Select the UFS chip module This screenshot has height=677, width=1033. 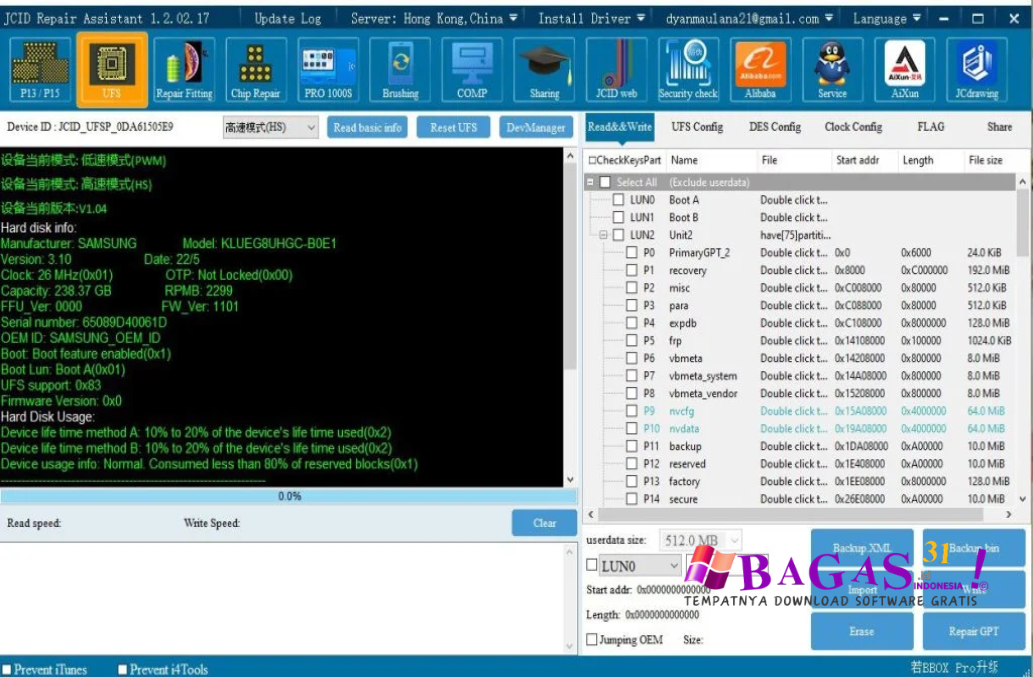(x=112, y=69)
